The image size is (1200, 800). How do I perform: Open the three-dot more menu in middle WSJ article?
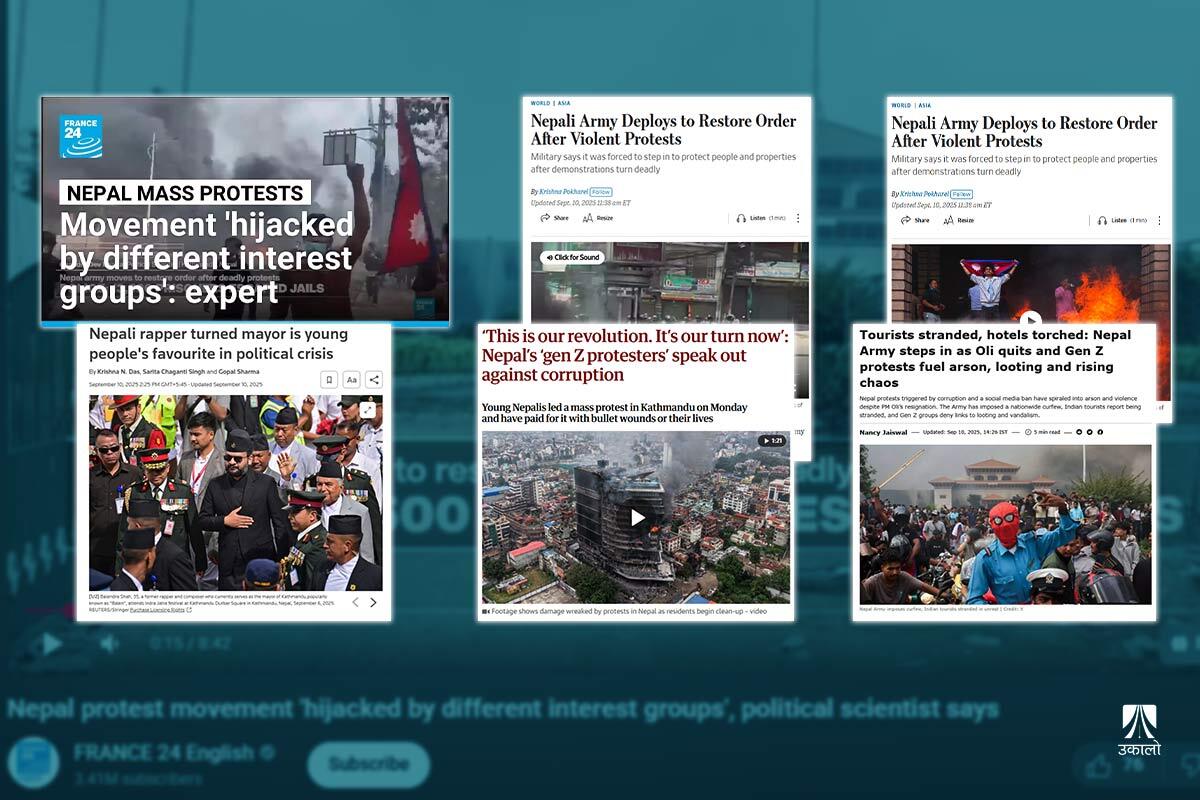[x=798, y=218]
